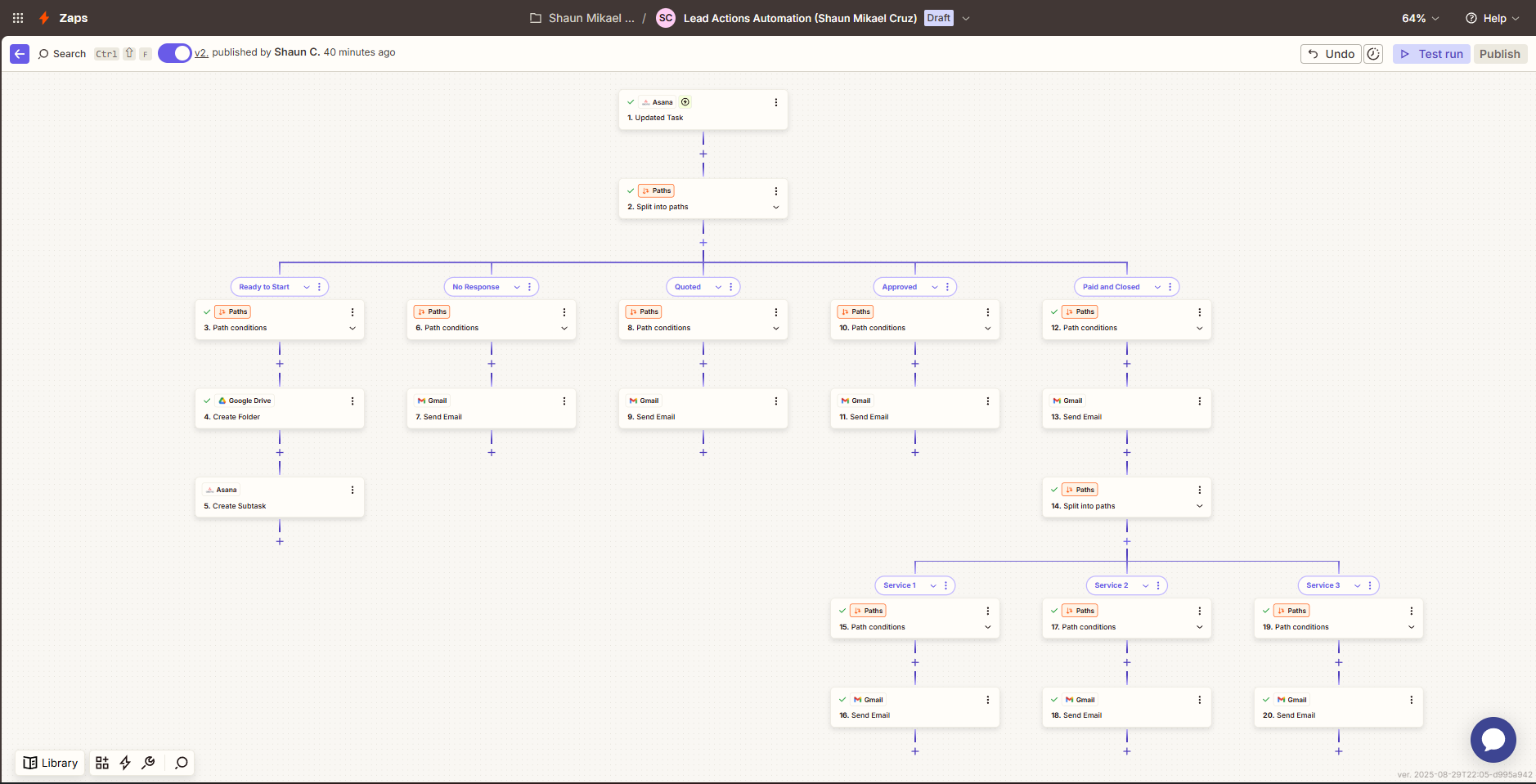Open the Quoted path name dropdown
This screenshot has width=1536, height=784.
tap(717, 286)
